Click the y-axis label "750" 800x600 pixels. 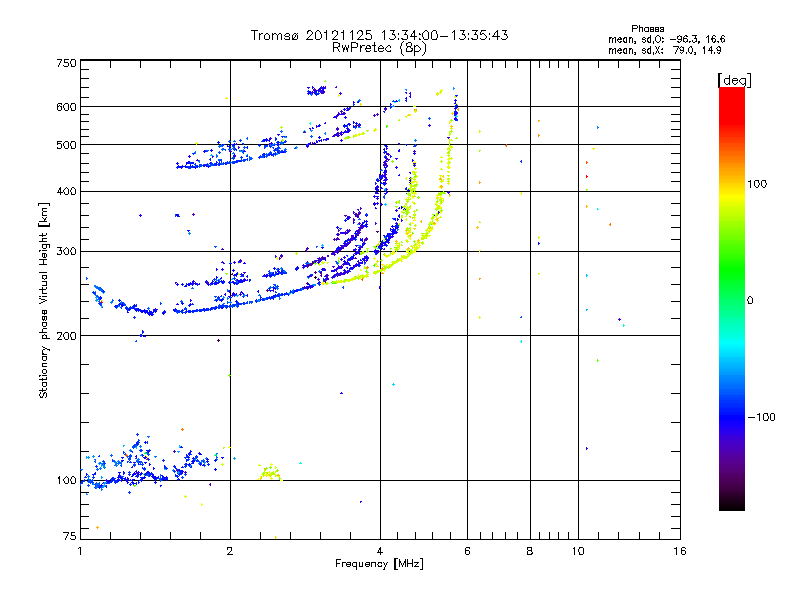[66, 63]
